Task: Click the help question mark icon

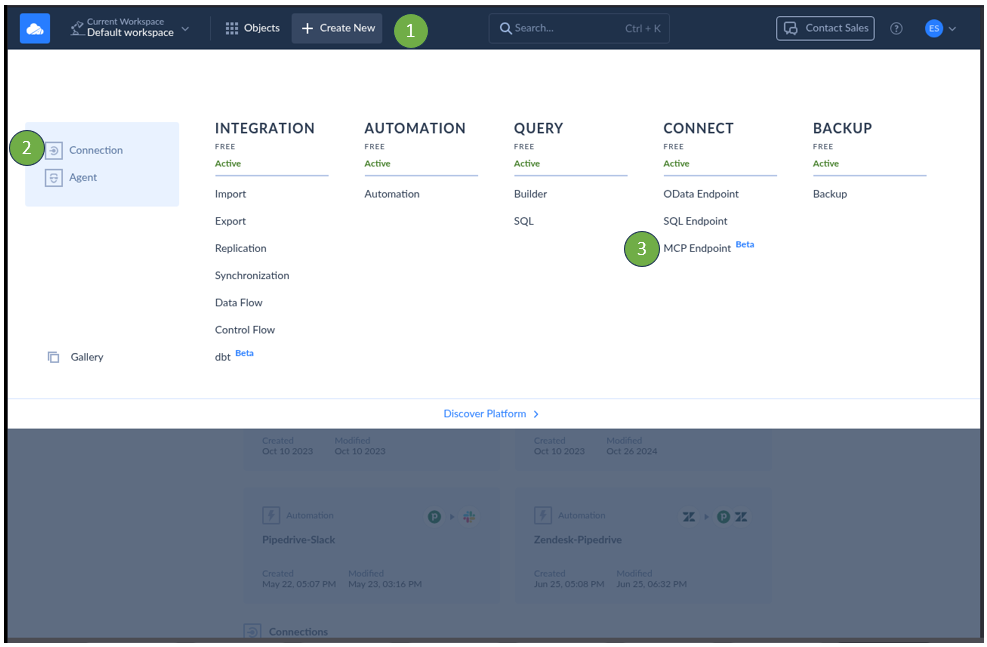Action: point(897,28)
